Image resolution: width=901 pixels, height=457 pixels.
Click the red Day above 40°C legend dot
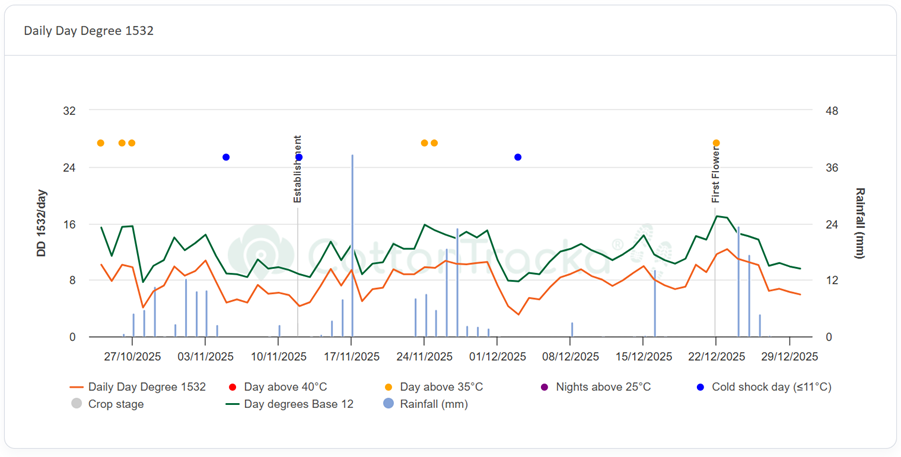(x=232, y=387)
